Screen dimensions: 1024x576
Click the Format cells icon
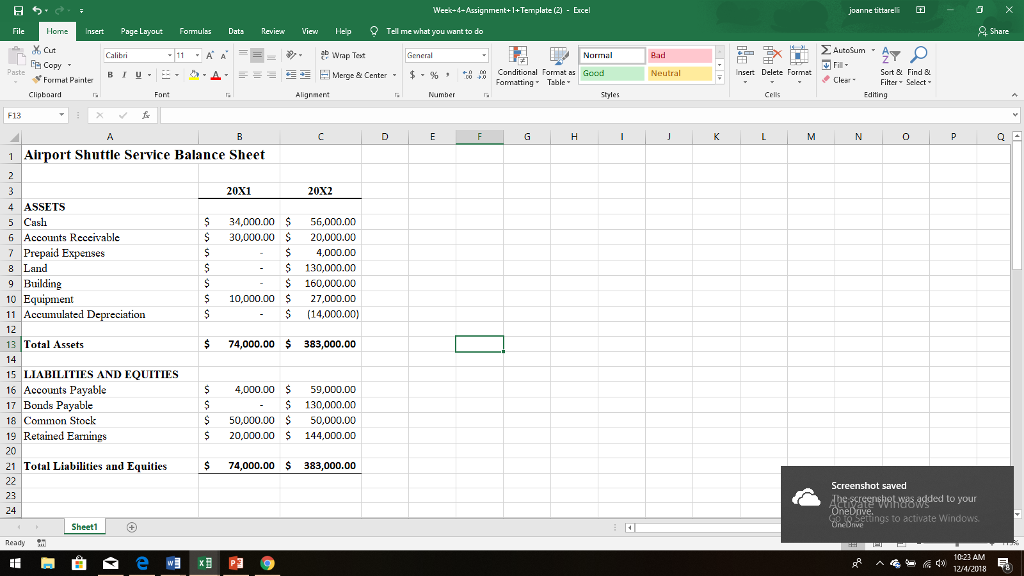[799, 57]
